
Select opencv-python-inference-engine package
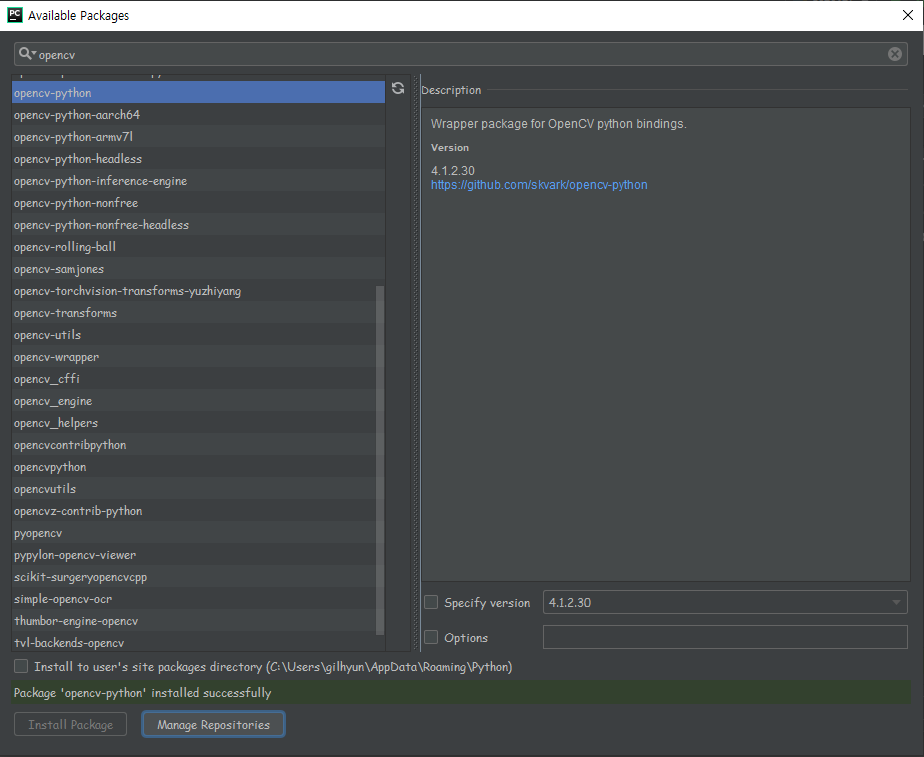198,181
